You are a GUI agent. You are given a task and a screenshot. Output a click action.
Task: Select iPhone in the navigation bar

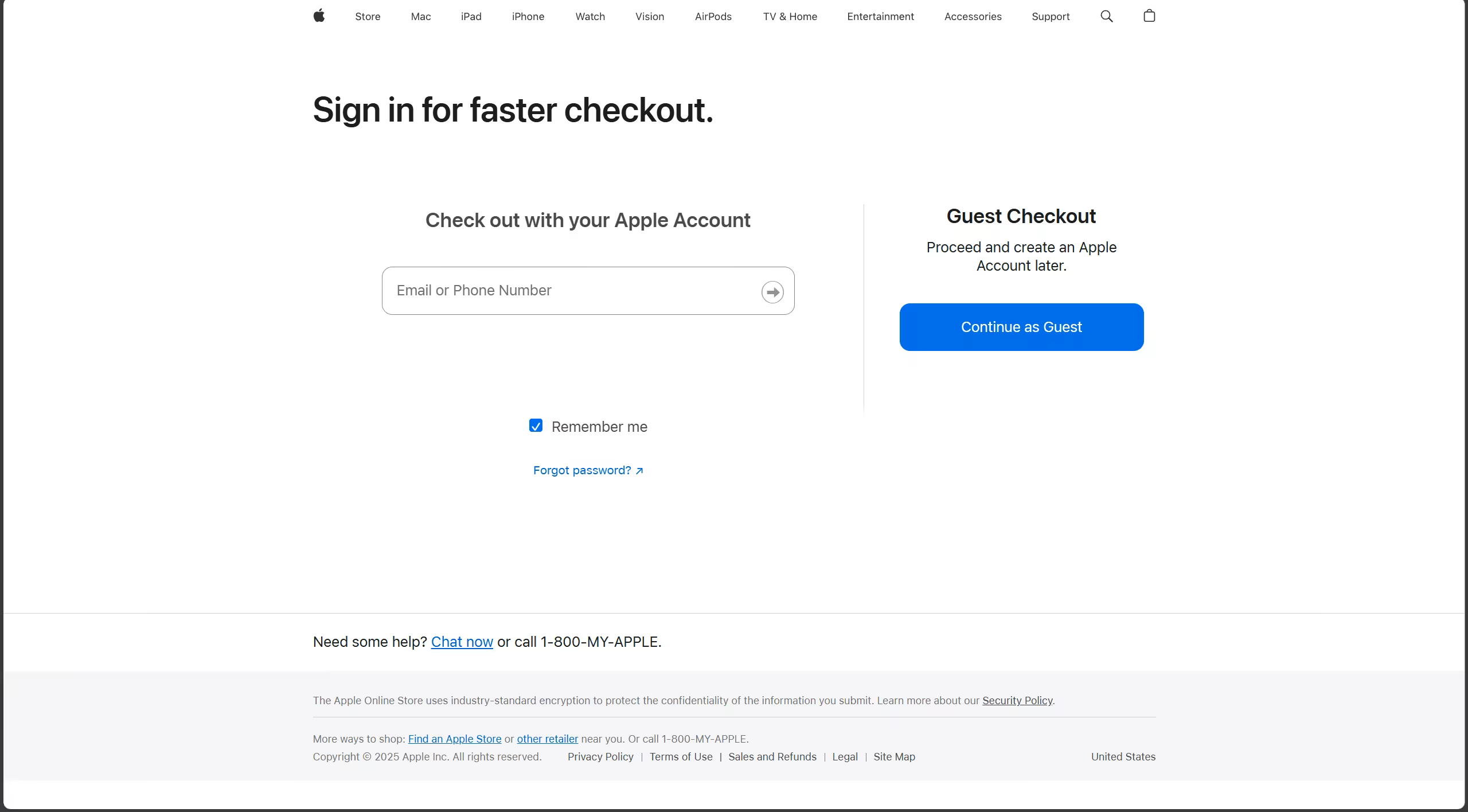(528, 17)
